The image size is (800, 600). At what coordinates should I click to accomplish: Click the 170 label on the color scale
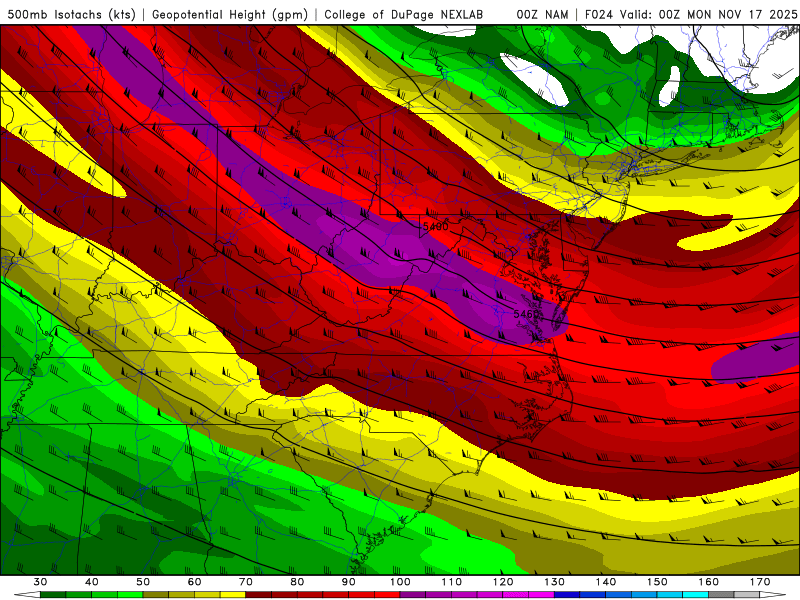click(x=760, y=582)
